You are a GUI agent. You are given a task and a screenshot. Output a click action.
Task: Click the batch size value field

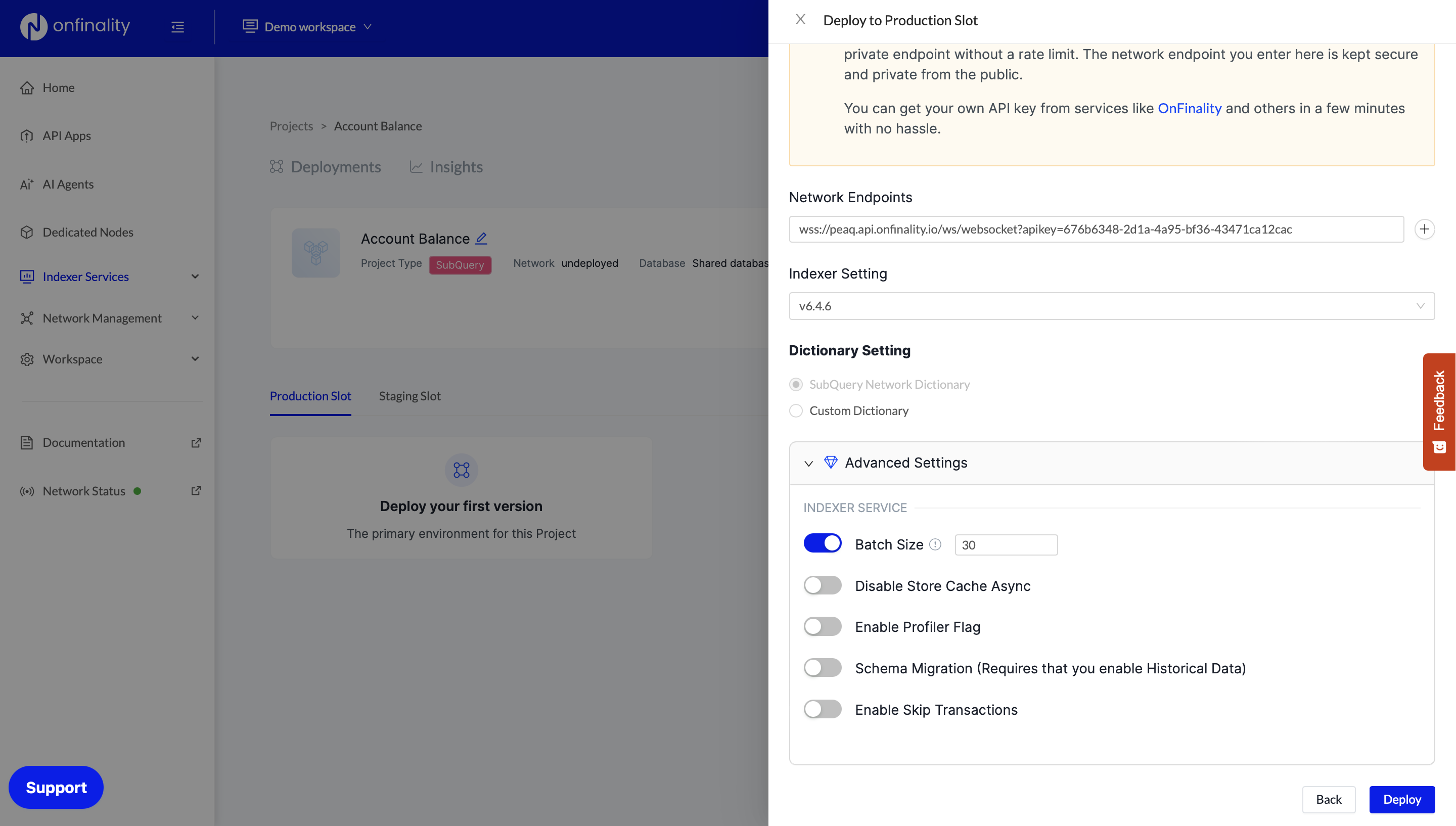[1005, 544]
